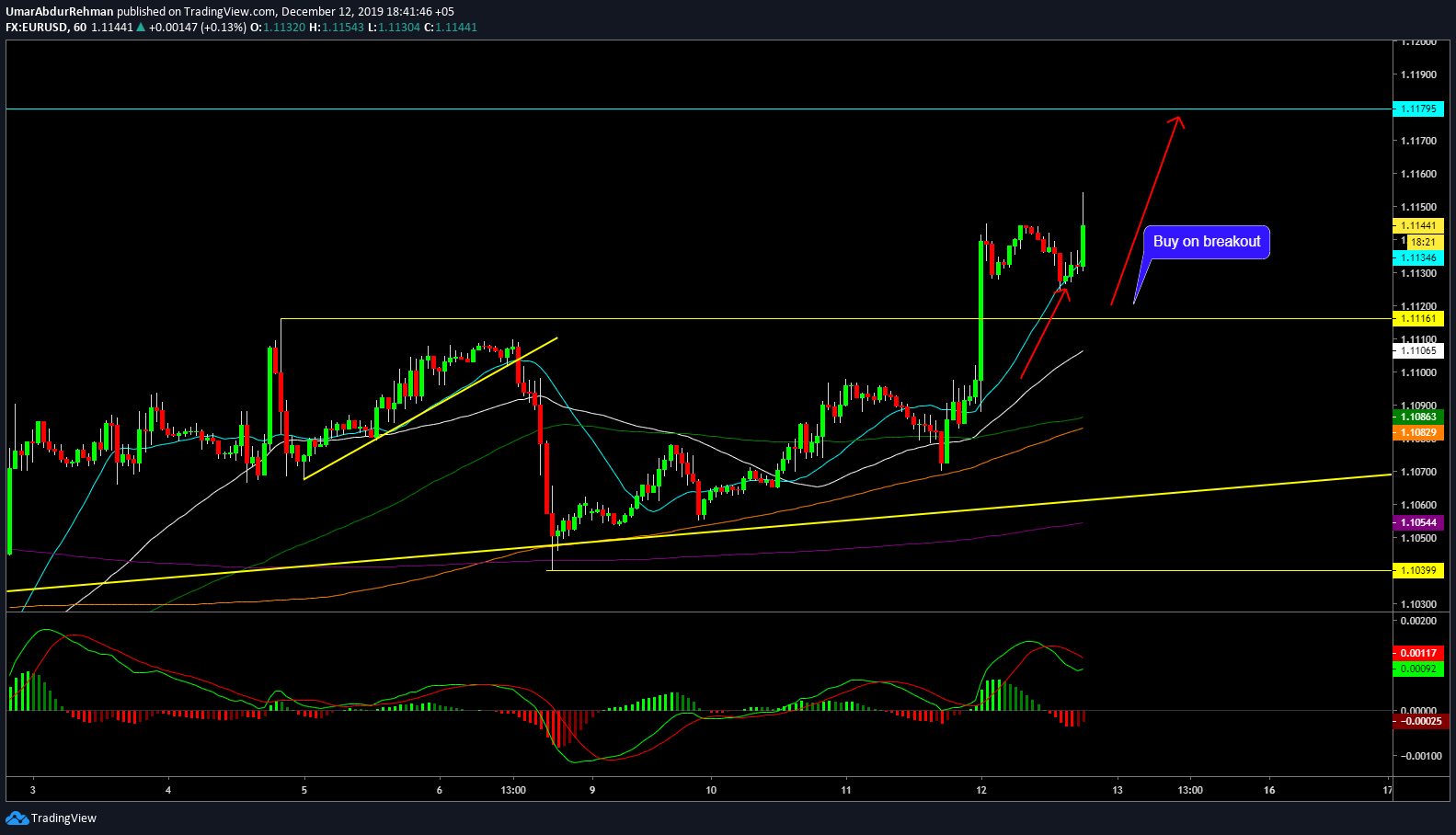The image size is (1456, 835).
Task: Click the -0.00025 MACD histogram label
Action: [x=1419, y=721]
